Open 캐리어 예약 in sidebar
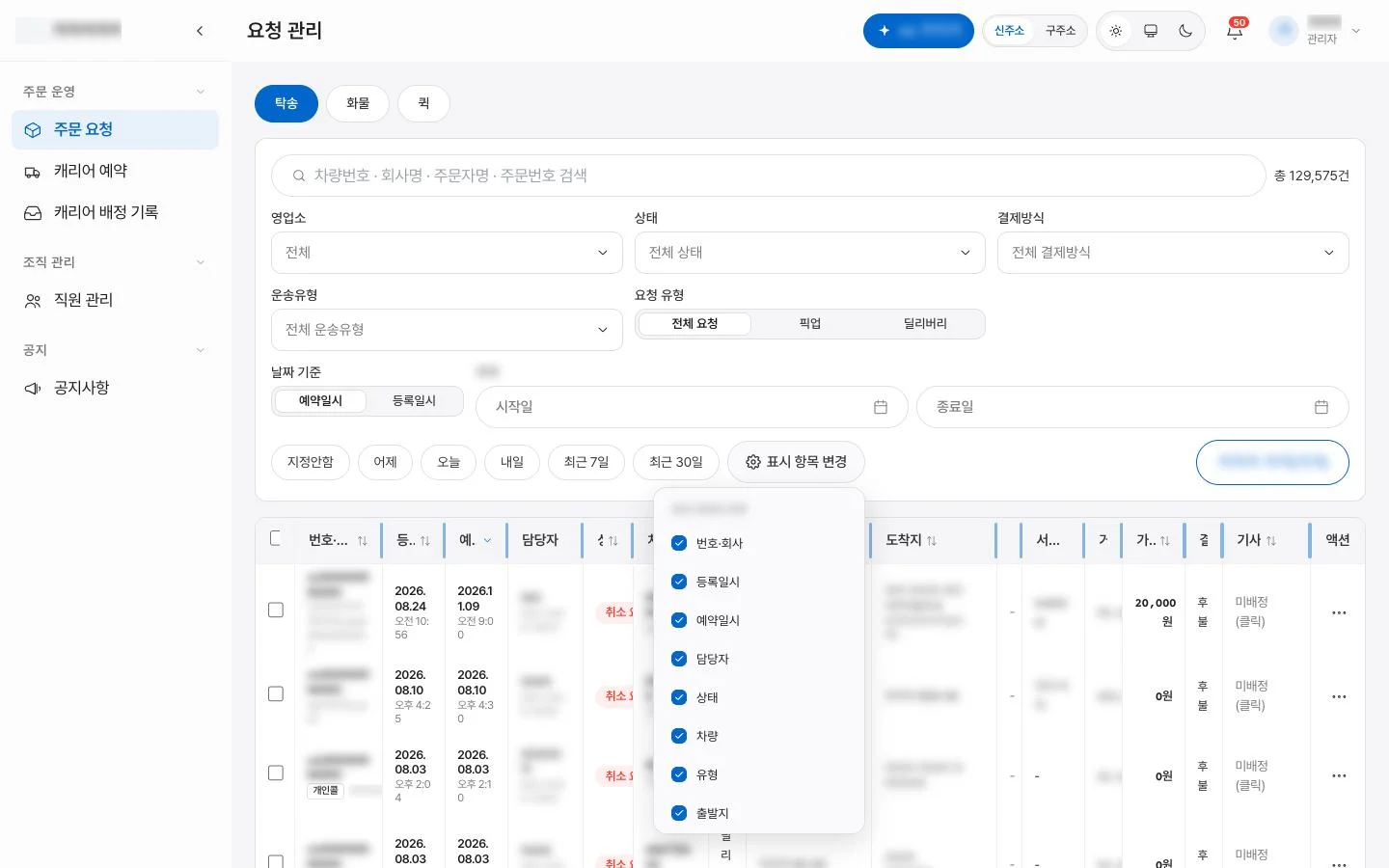This screenshot has height=868, width=1389. (115, 171)
